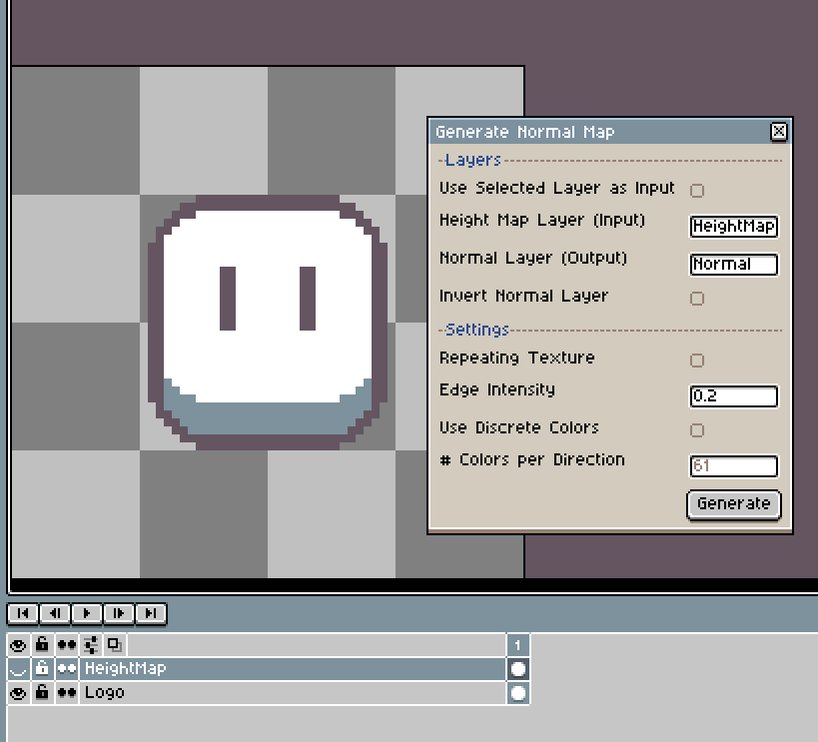Image resolution: width=818 pixels, height=742 pixels.
Task: Jump to the last frame
Action: [x=151, y=614]
